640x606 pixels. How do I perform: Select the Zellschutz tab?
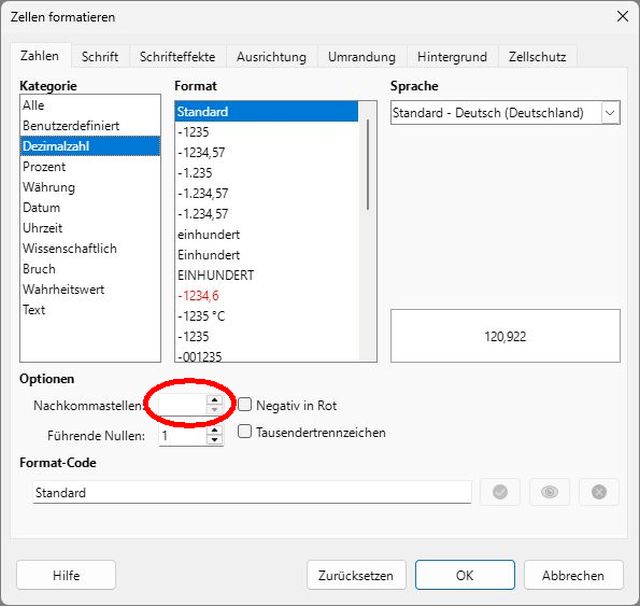coord(537,57)
